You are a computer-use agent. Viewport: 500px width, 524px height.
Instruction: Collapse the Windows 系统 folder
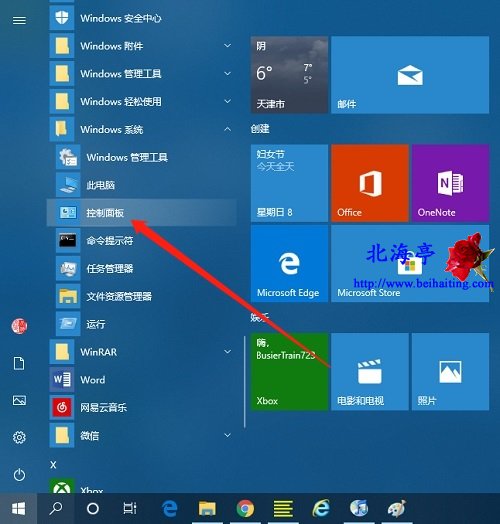228,129
